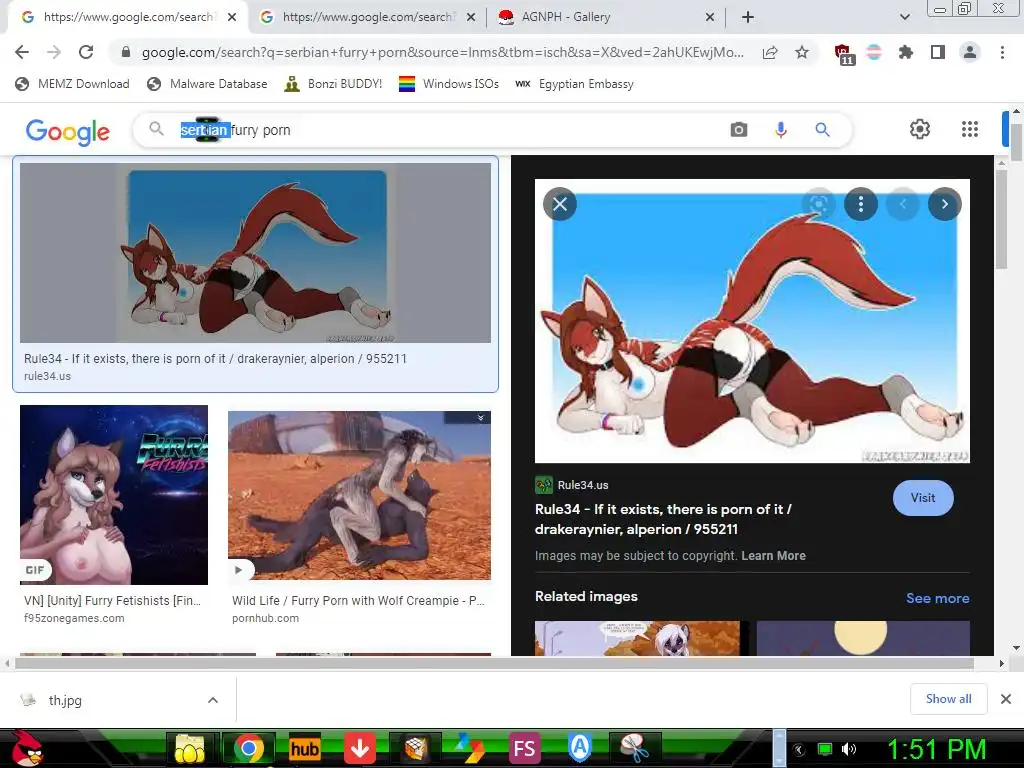Click the Google logo
Screen dimensions: 1024x768
click(67, 131)
